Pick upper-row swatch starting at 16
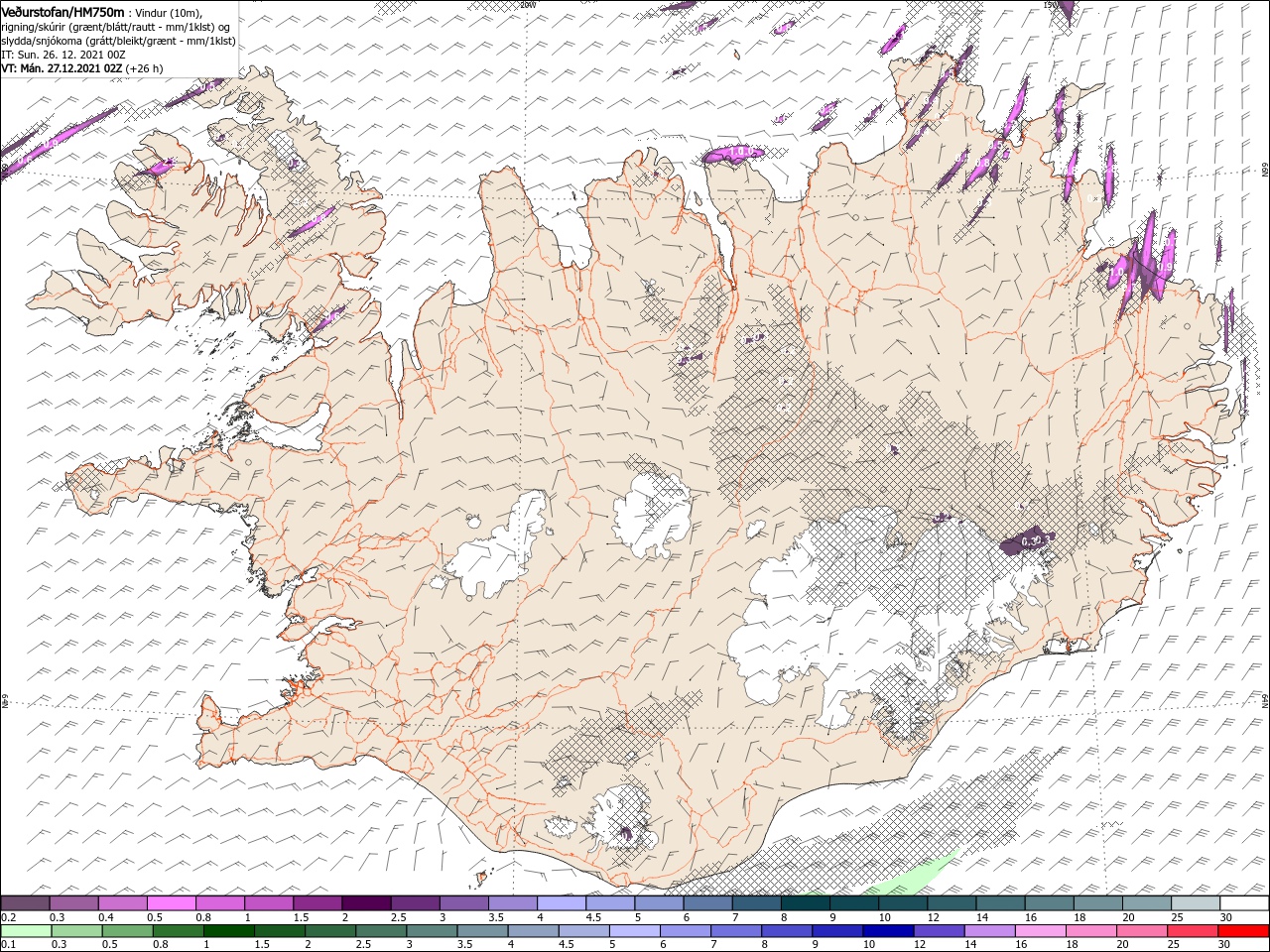 point(1048,903)
